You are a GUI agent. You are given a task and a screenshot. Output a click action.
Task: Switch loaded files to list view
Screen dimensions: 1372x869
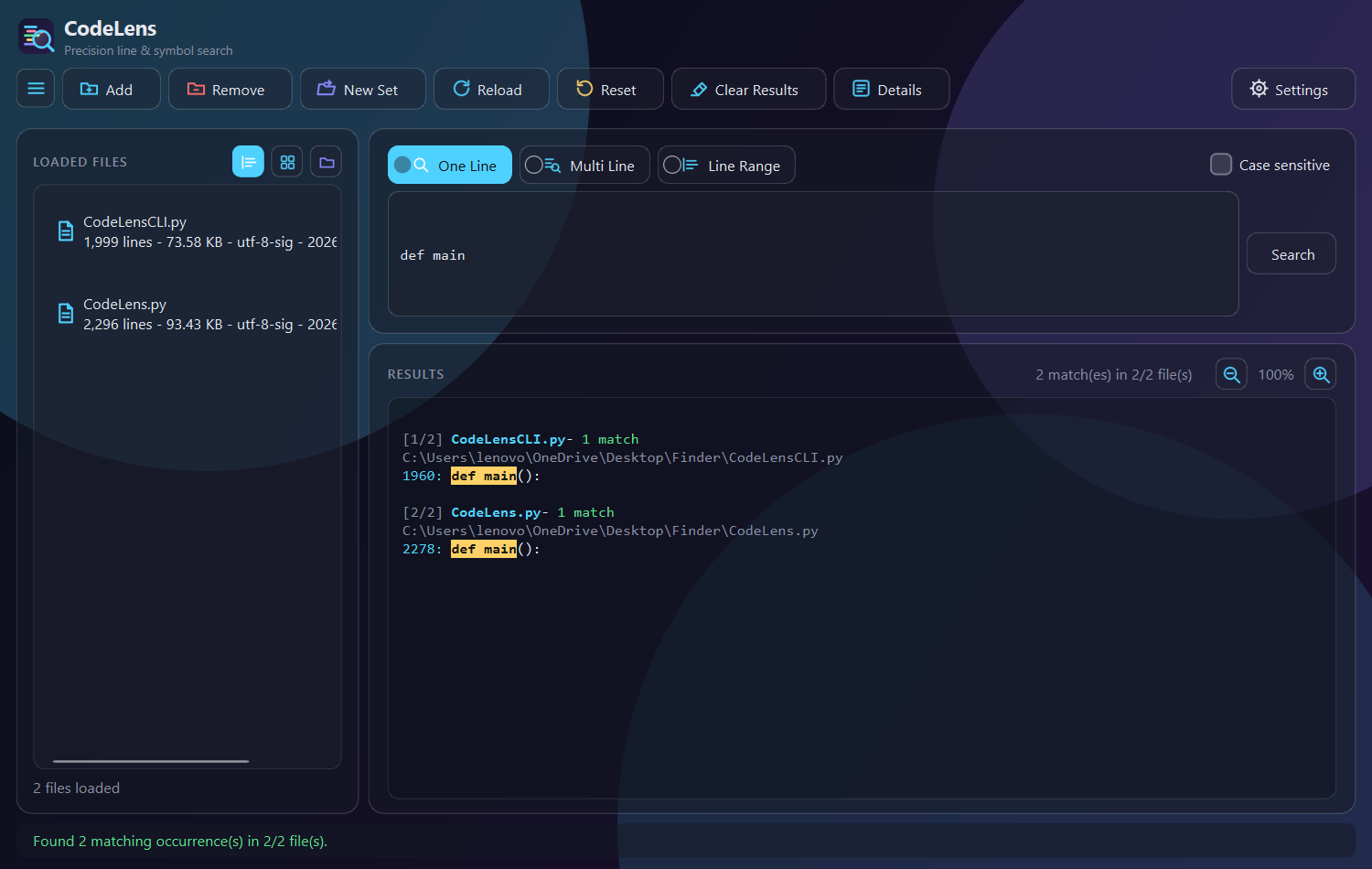coord(248,162)
